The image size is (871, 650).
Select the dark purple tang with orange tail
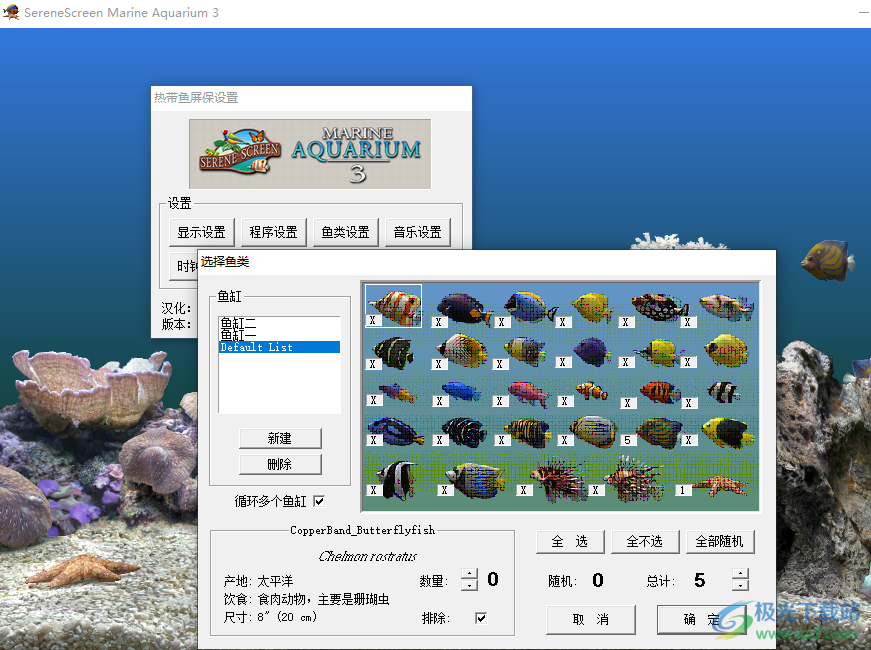[462, 308]
